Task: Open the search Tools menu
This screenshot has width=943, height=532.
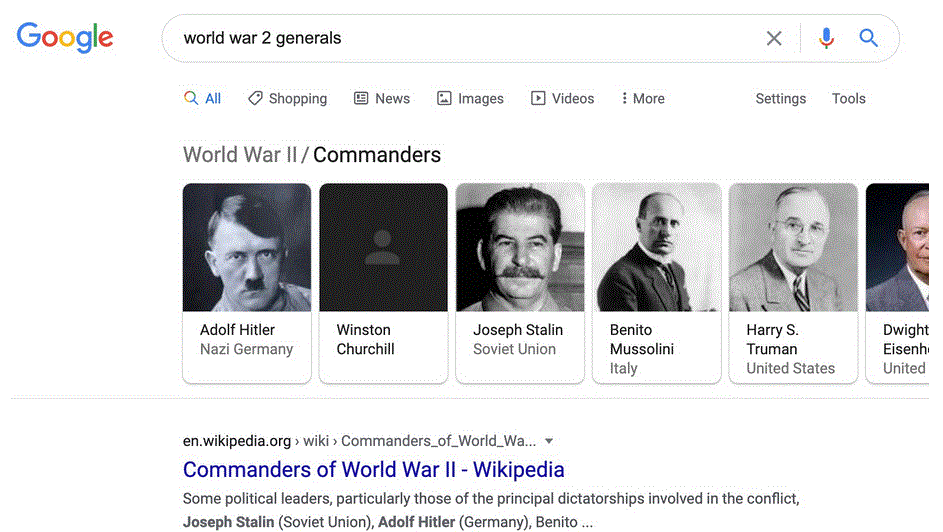Action: coord(848,99)
